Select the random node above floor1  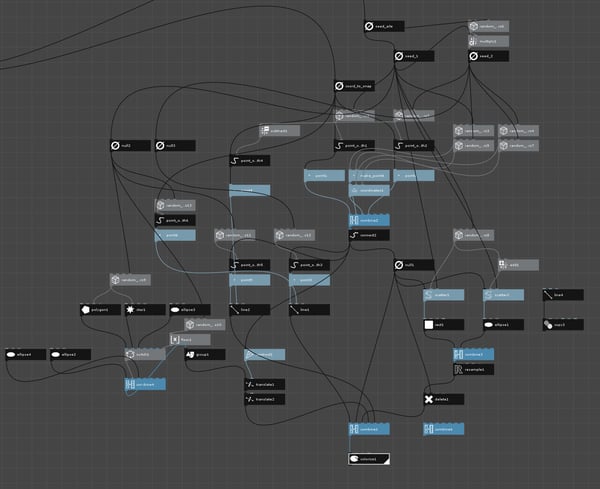205,324
